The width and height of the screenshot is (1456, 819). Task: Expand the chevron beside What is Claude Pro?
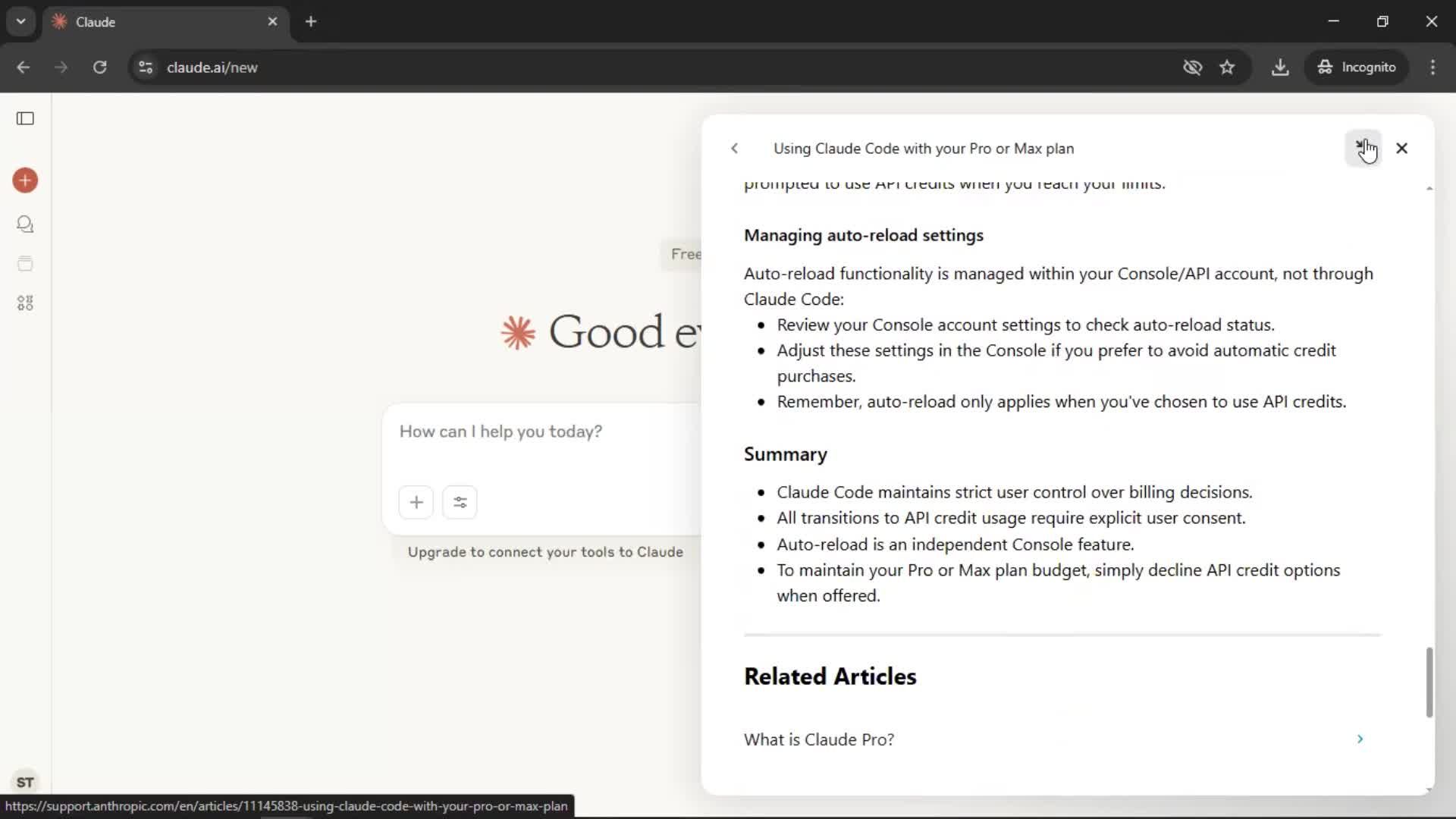coord(1360,739)
